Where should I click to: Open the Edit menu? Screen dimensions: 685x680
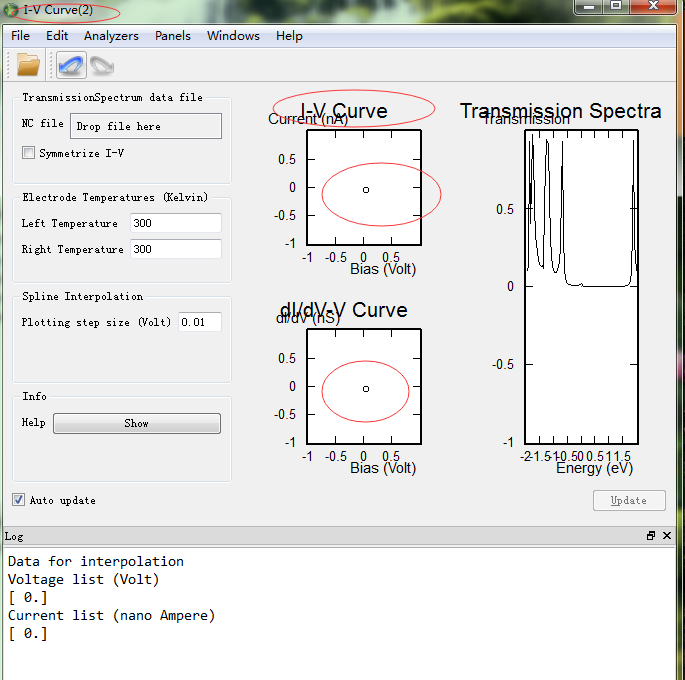coord(57,36)
